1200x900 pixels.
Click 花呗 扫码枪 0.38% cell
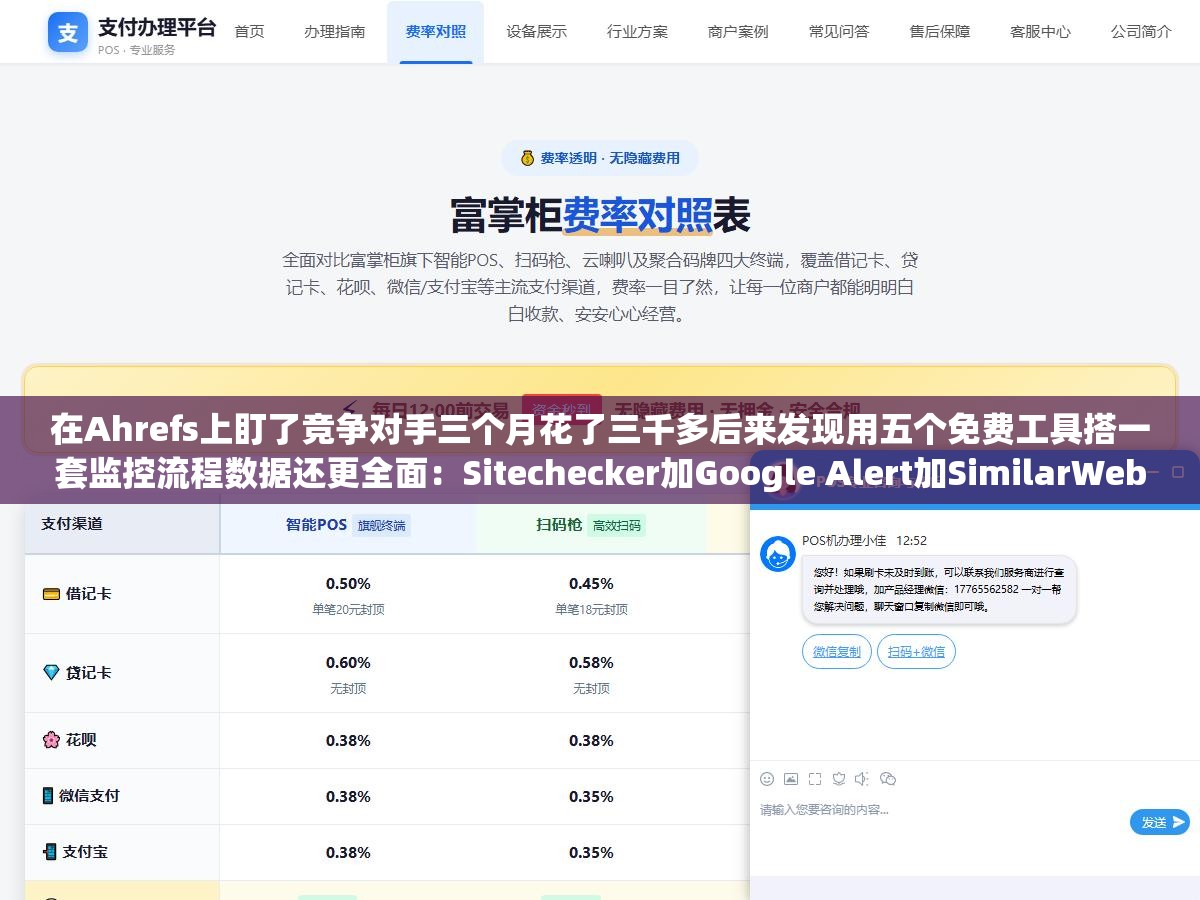[x=591, y=741]
